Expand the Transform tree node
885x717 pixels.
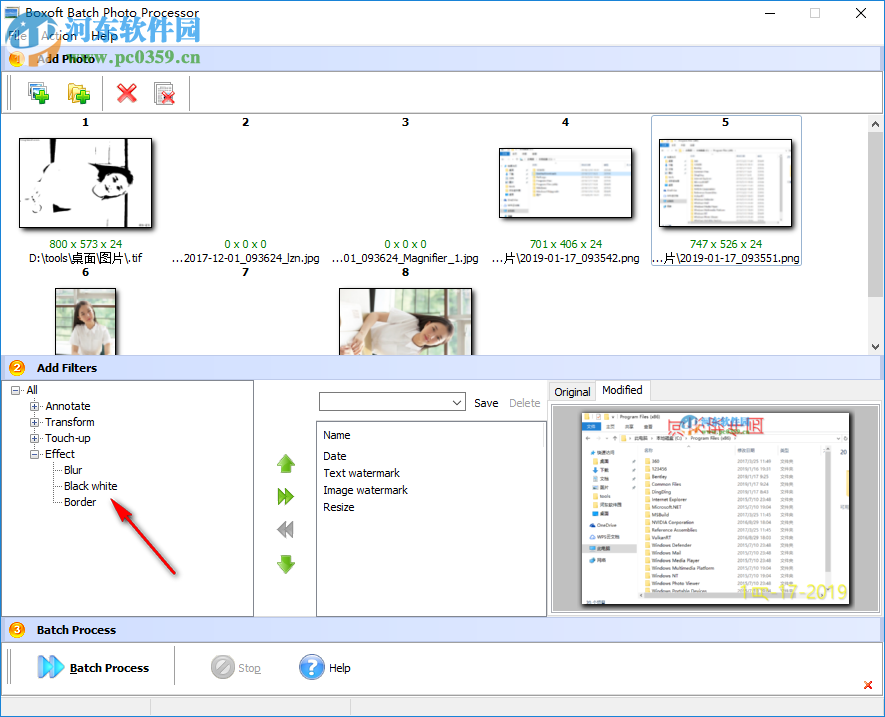coord(35,422)
